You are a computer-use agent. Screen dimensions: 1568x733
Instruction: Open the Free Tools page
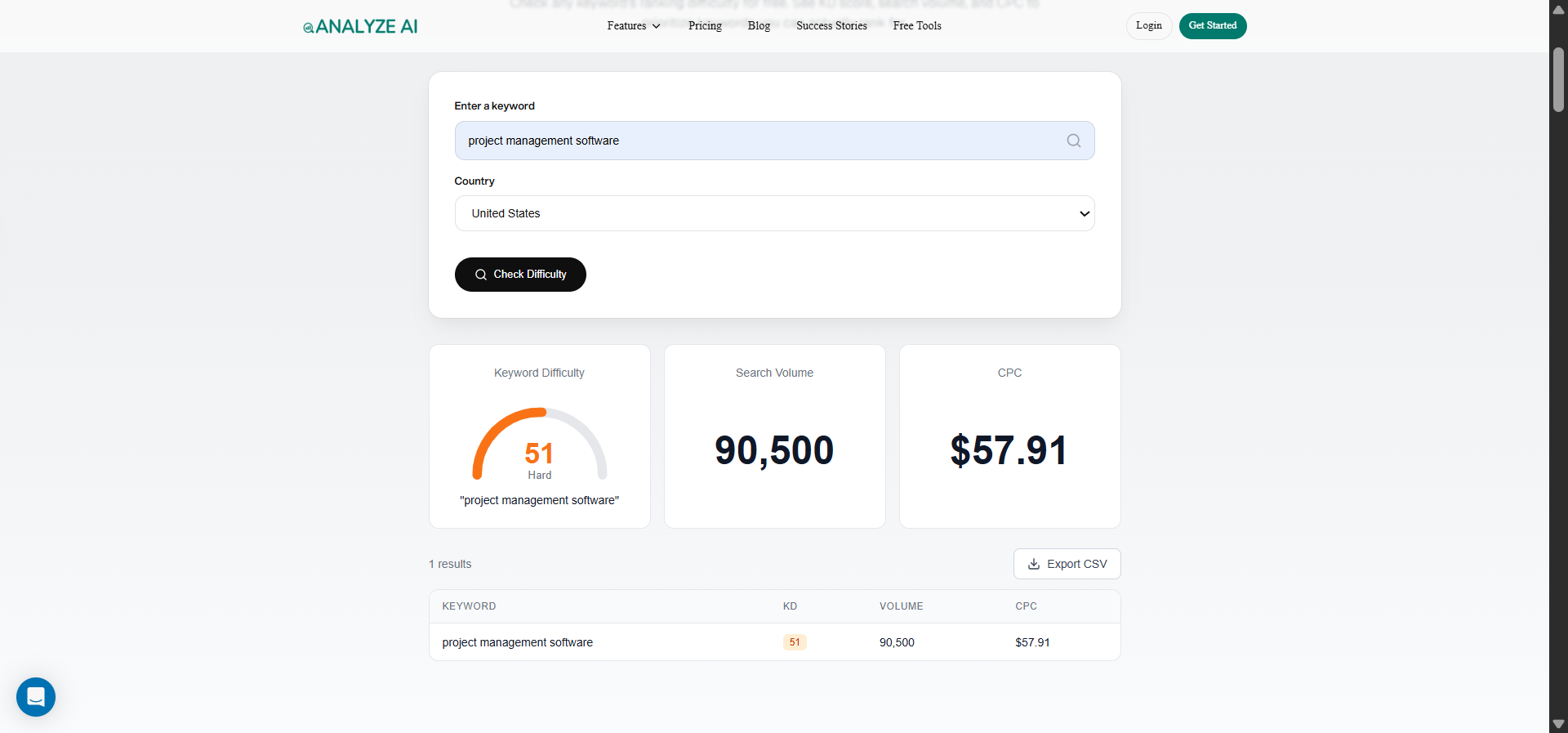916,26
